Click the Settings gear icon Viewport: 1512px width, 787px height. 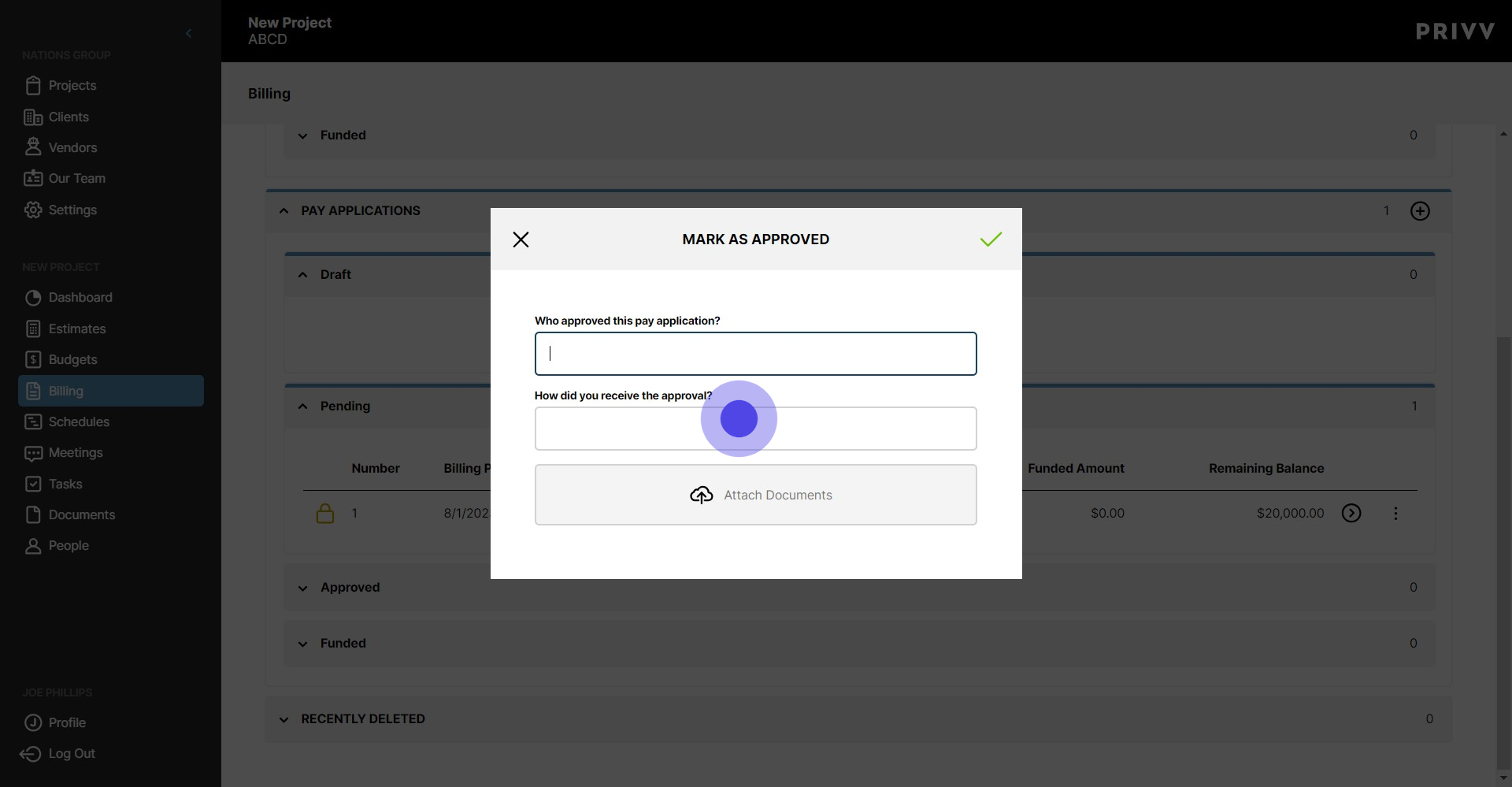33,210
